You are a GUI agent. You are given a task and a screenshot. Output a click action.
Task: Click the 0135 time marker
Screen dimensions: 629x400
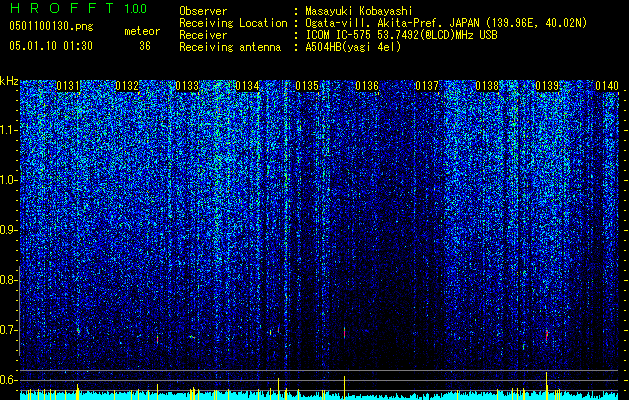(307, 86)
